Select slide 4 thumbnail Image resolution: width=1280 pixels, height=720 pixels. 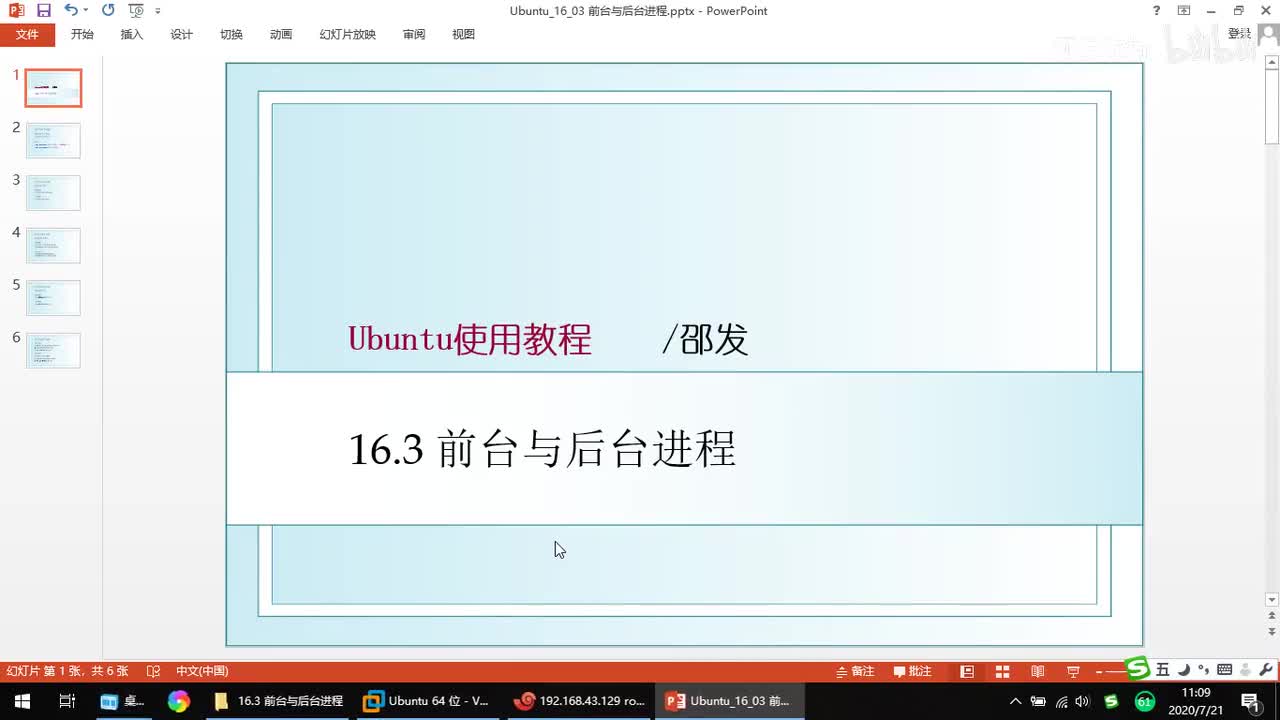tap(53, 246)
